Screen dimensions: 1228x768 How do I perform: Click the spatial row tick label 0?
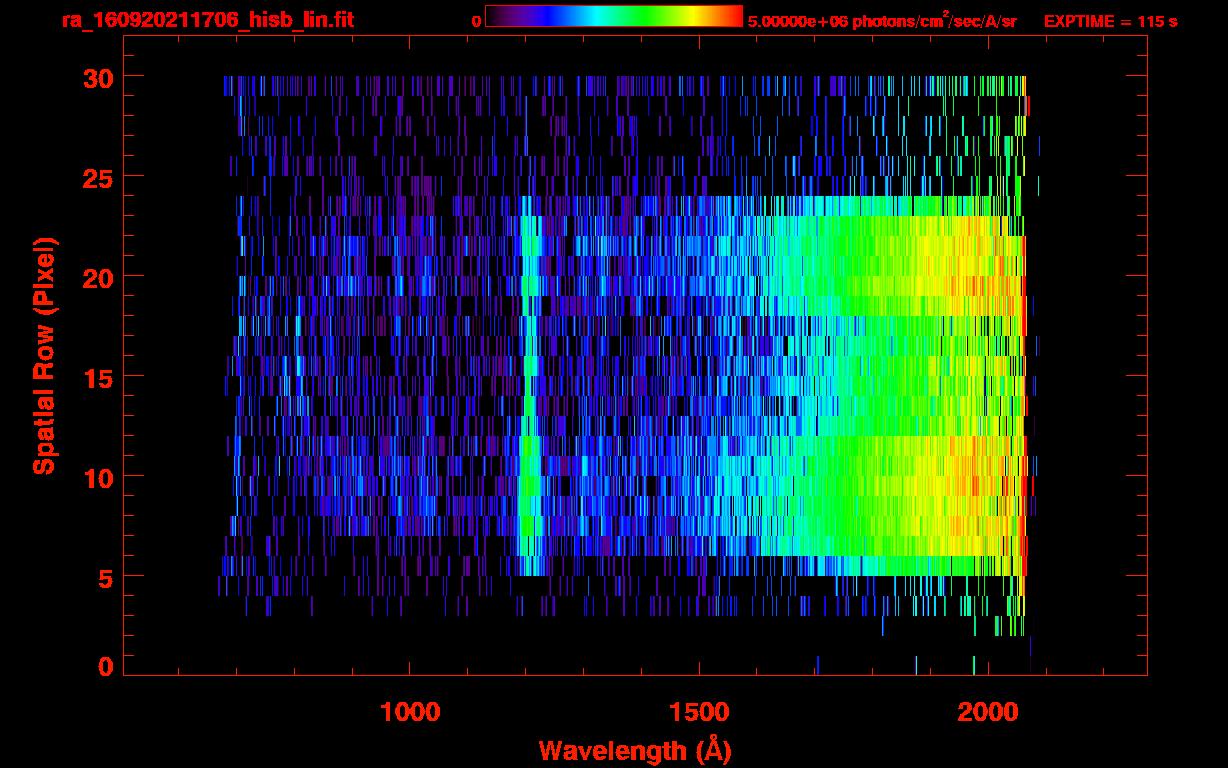[105, 667]
